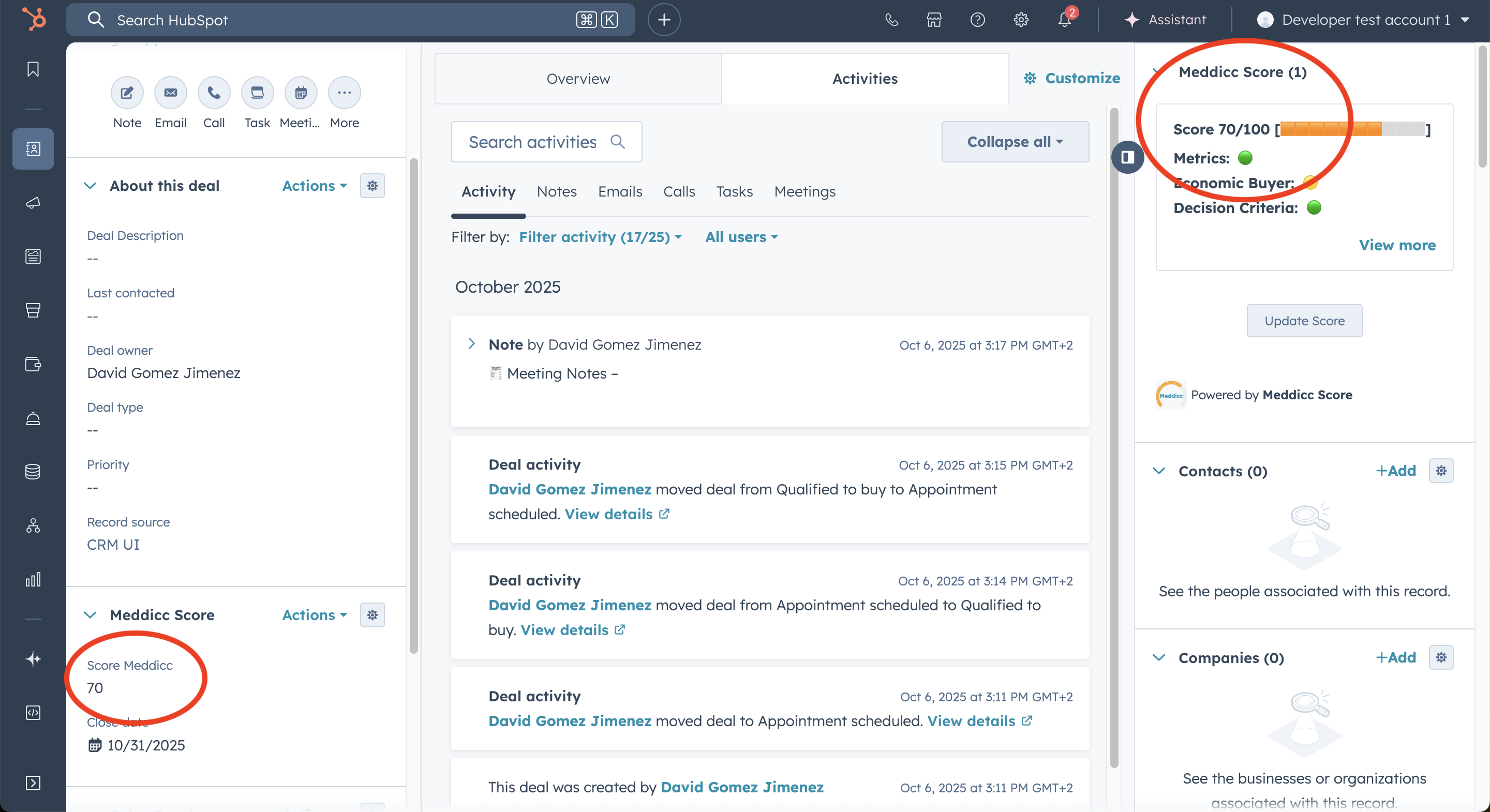Open the Collapse all dropdown
Image resolution: width=1490 pixels, height=812 pixels.
tap(1015, 142)
